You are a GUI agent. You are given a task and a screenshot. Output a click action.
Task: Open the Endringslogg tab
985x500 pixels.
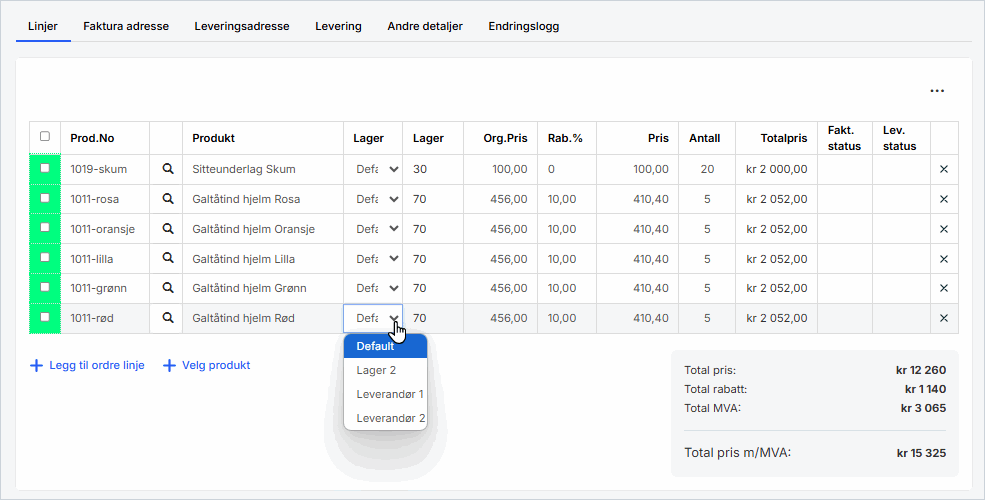click(x=523, y=26)
